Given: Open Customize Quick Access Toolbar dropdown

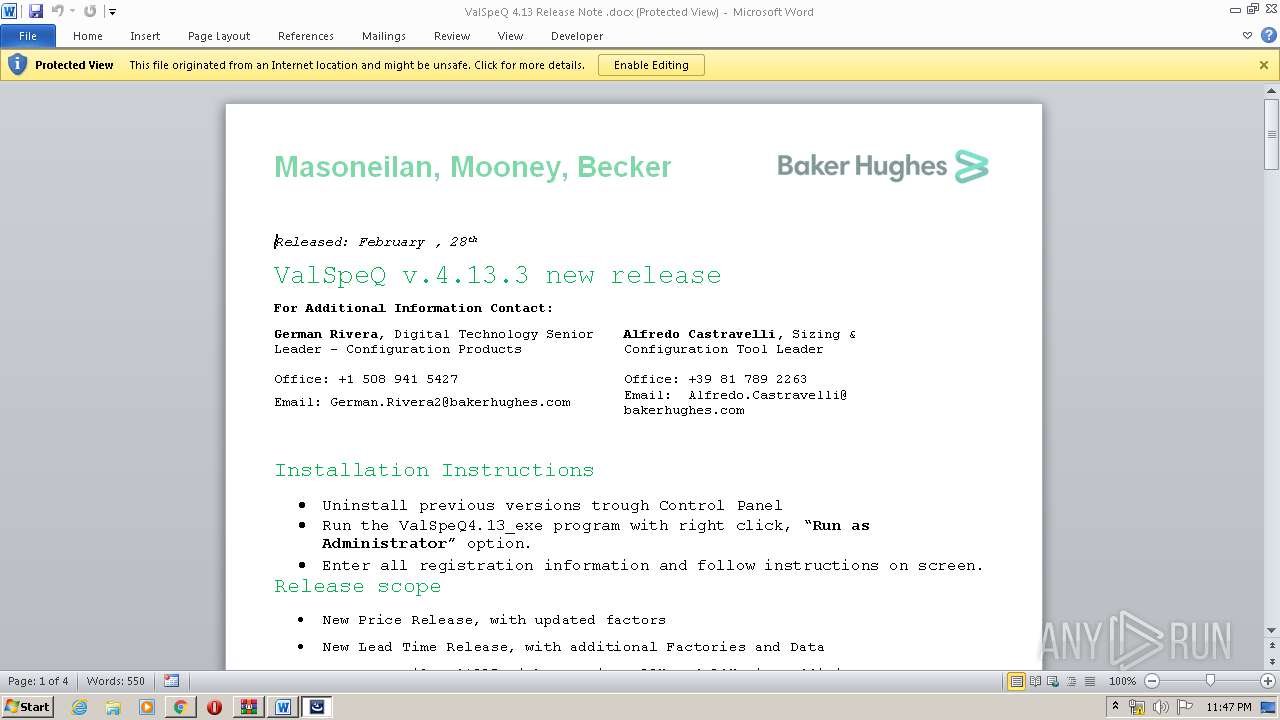Looking at the screenshot, I should click(112, 12).
